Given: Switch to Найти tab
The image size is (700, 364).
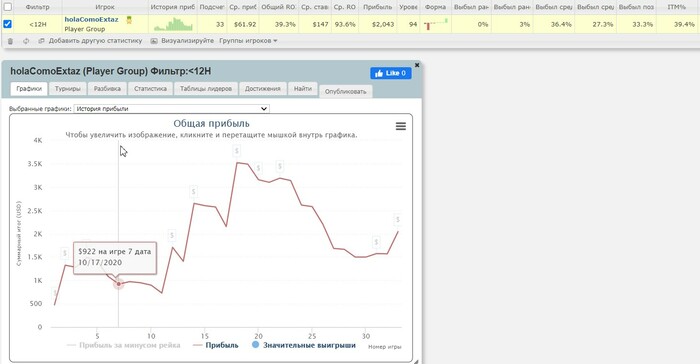Looking at the screenshot, I should pos(303,88).
